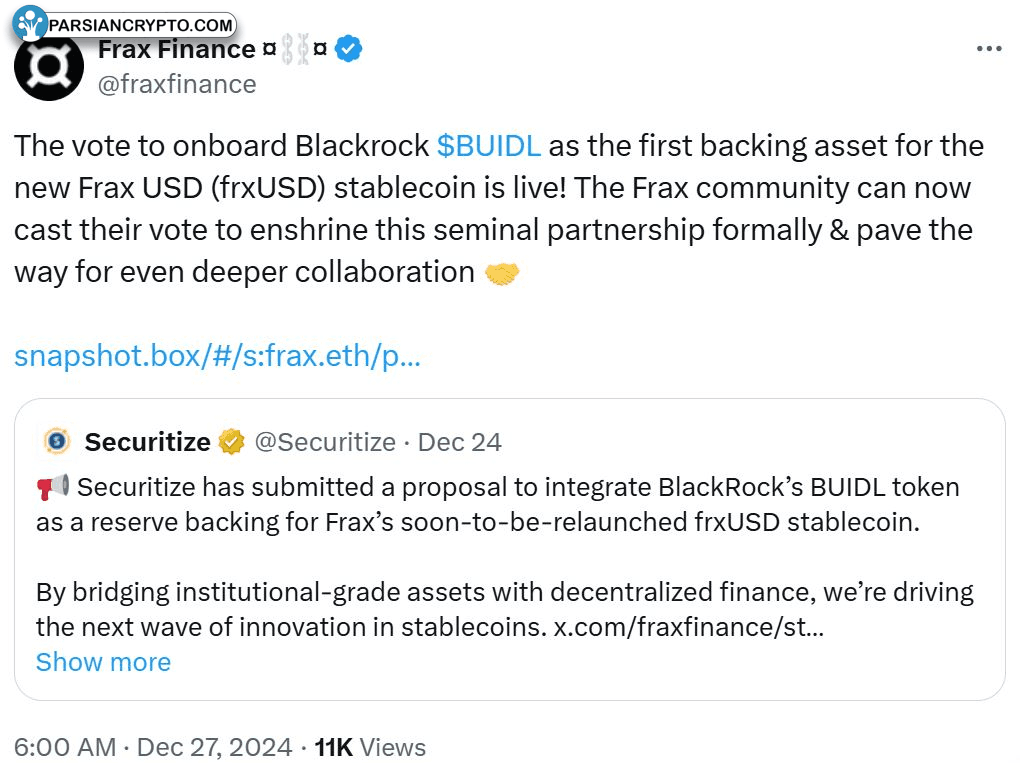Click the @Securitize handle
1020x763 pixels.
click(x=325, y=442)
